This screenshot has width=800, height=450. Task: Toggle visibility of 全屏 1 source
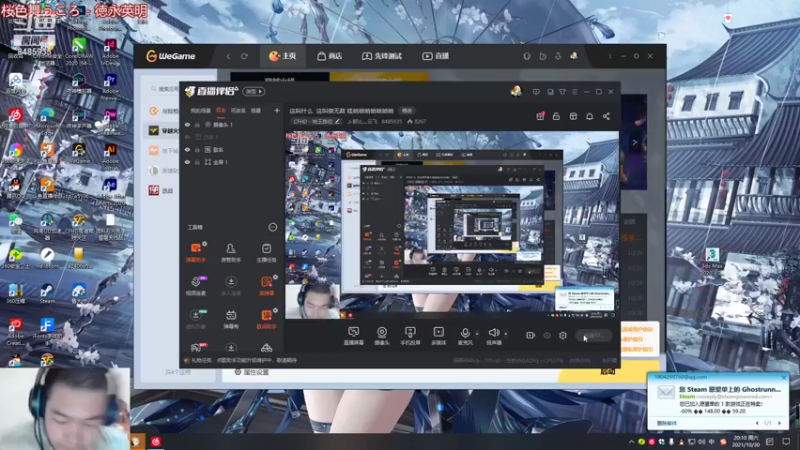(187, 162)
